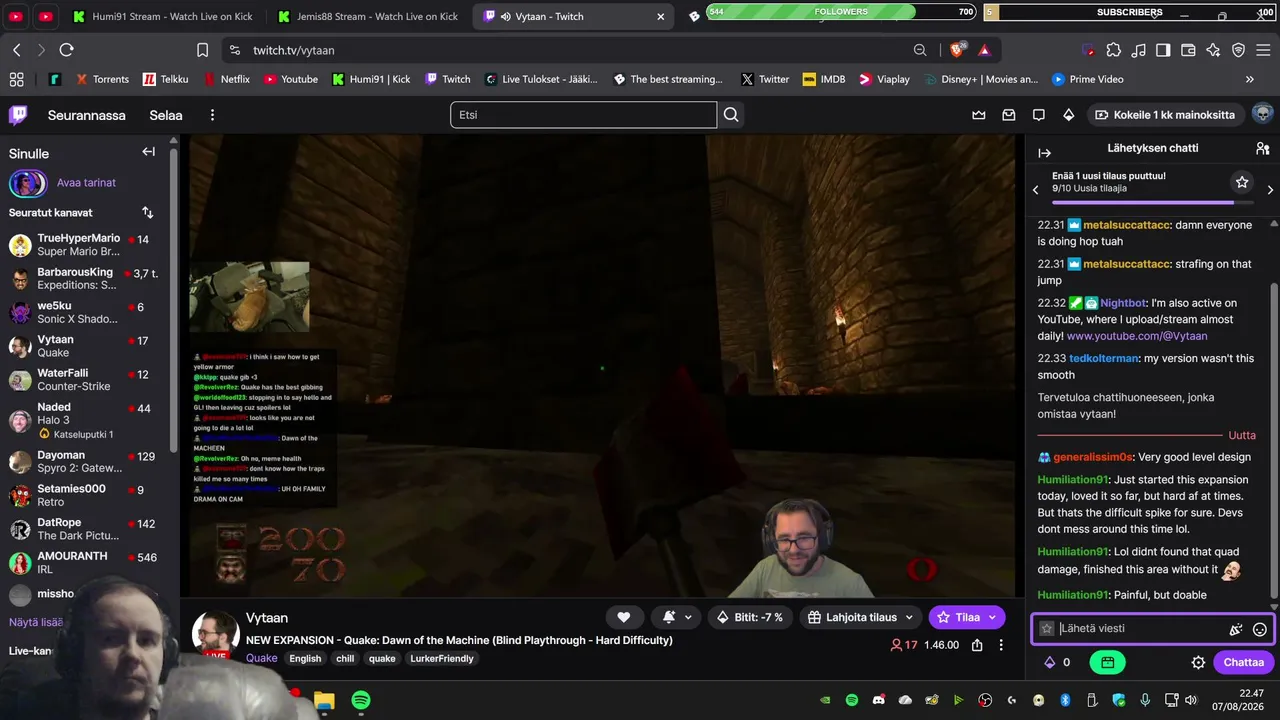1280x720 pixels.
Task: Click Kokeile 1 kk mainoksitta button
Action: click(x=1166, y=115)
